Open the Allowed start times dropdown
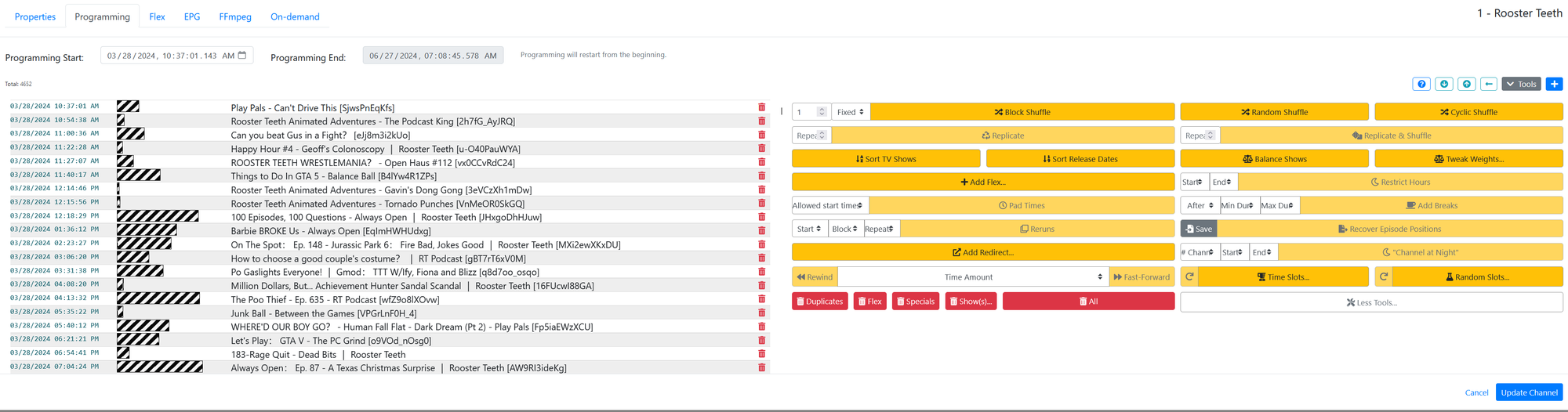 coord(830,205)
